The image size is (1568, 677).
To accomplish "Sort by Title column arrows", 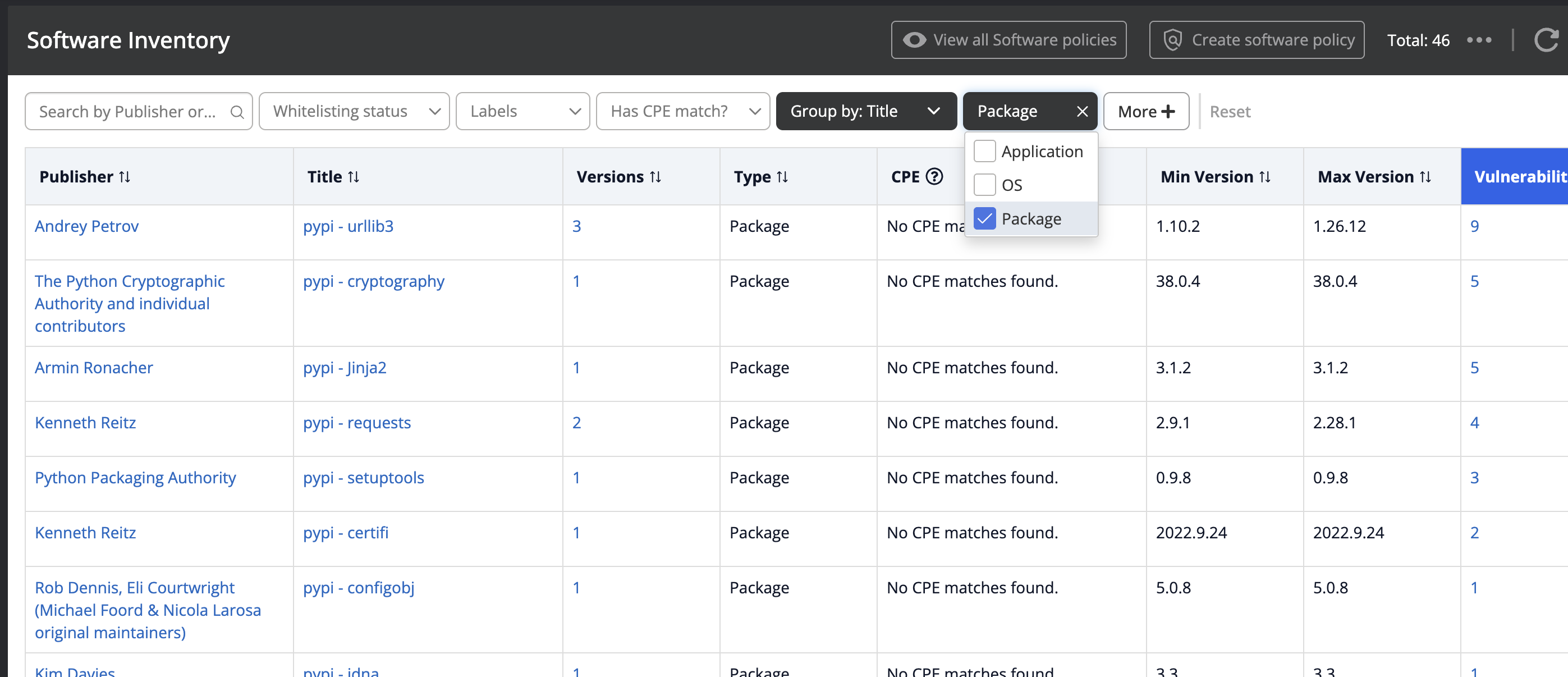I will 354,177.
